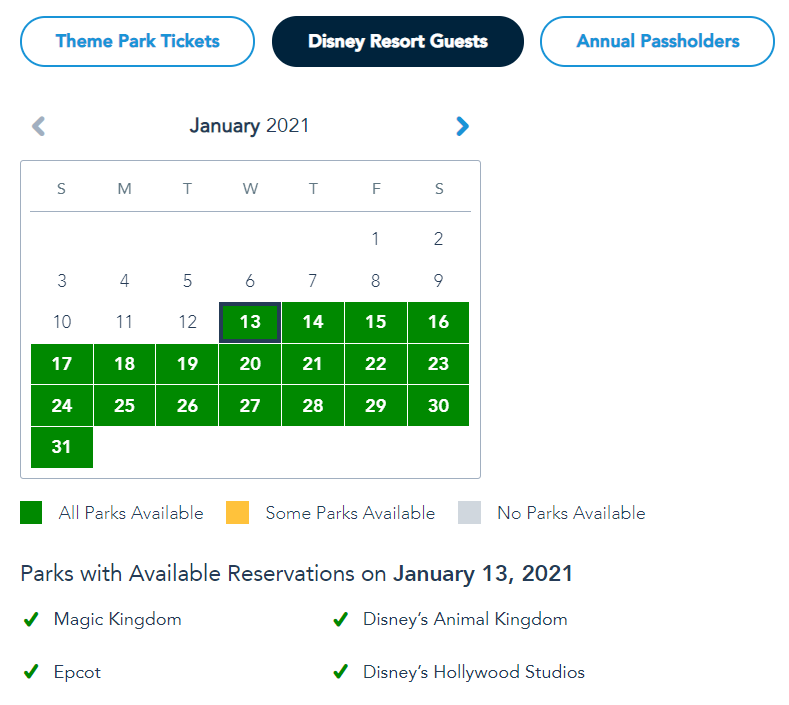789x705 pixels.
Task: Pick January 20 on the calendar
Action: (250, 364)
